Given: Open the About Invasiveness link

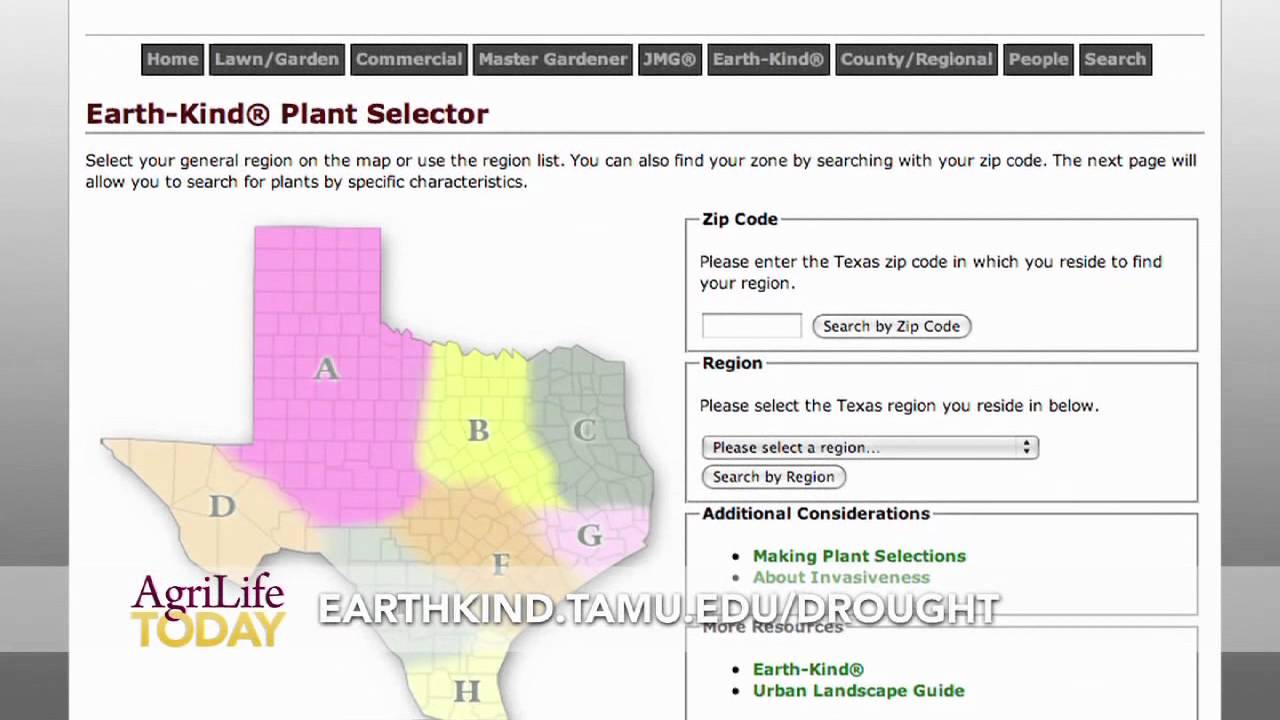Looking at the screenshot, I should click(x=841, y=577).
